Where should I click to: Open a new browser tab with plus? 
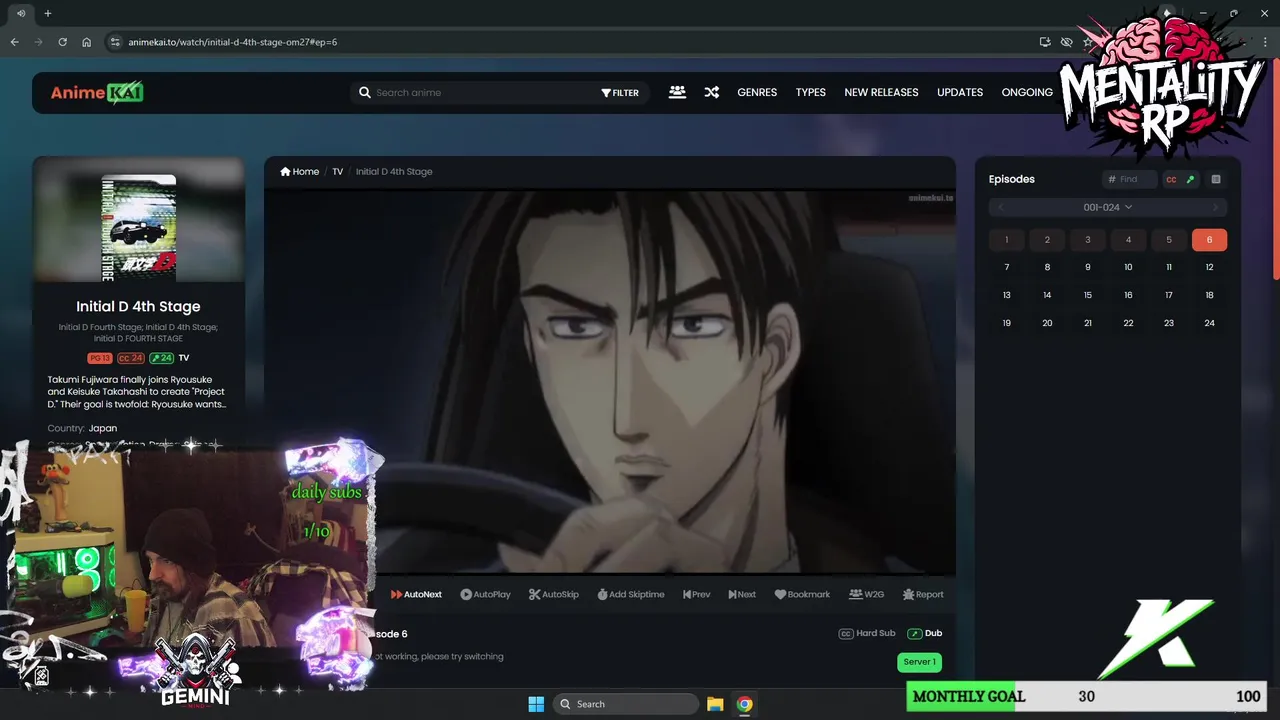[x=47, y=13]
